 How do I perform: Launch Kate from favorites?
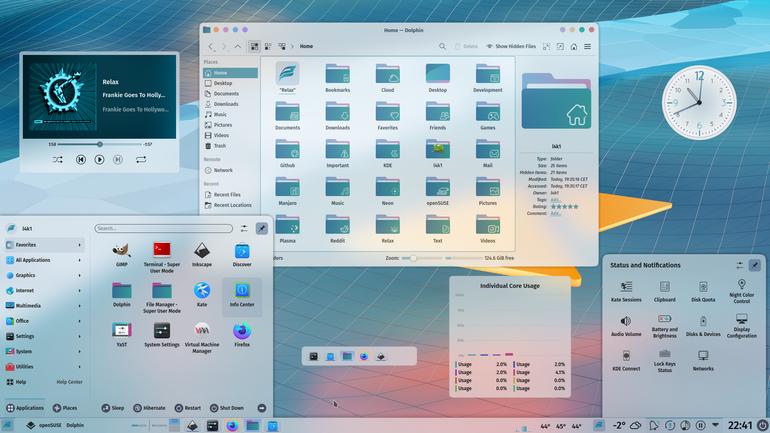(x=202, y=295)
